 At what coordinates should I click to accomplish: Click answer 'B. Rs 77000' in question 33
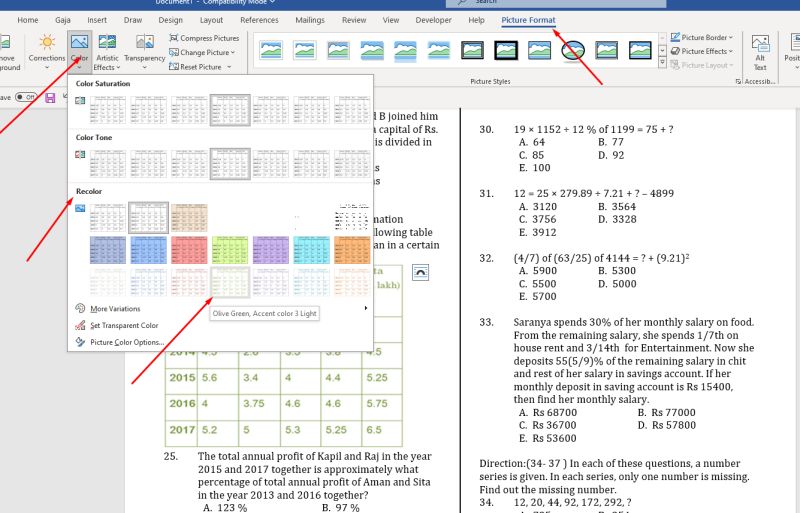666,412
